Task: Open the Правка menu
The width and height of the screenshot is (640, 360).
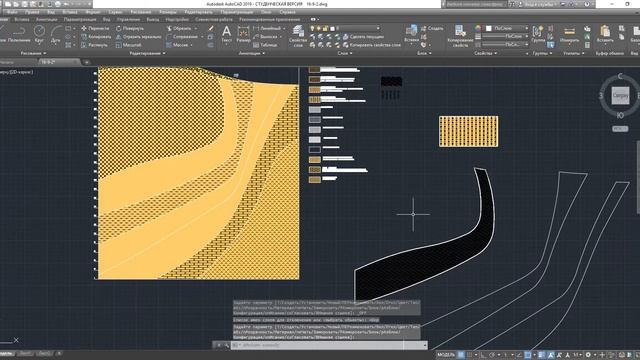Action: tap(32, 12)
